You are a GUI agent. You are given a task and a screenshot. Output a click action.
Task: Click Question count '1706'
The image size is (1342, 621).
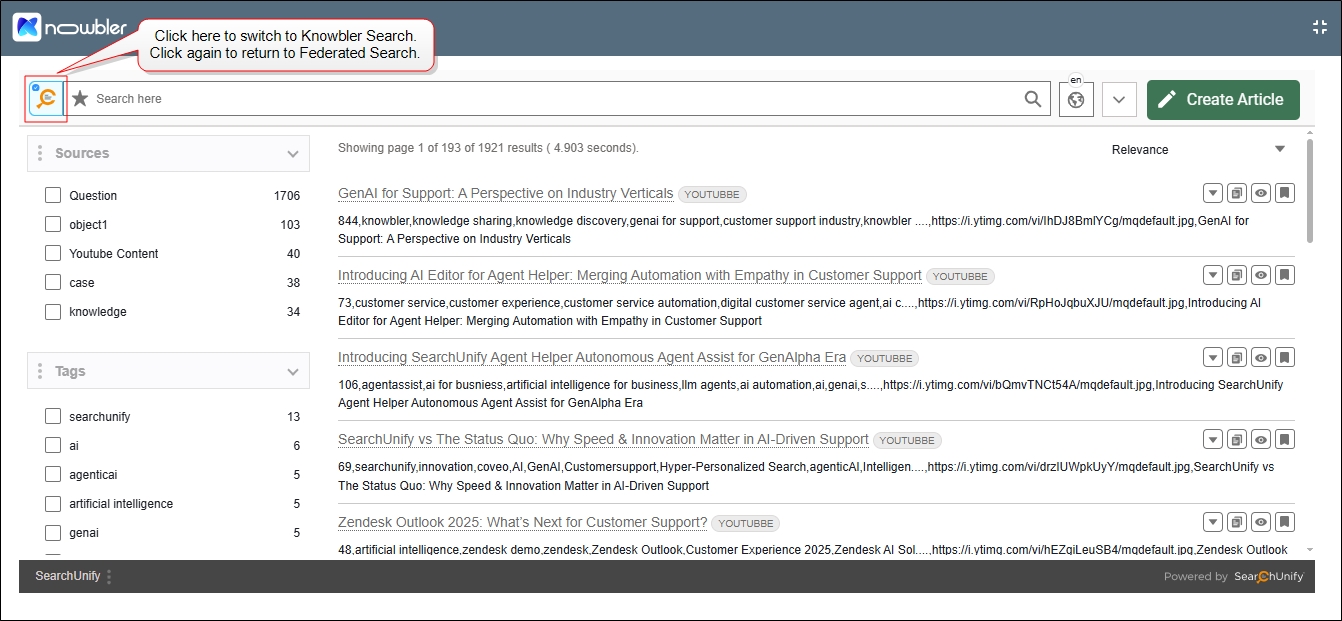287,195
